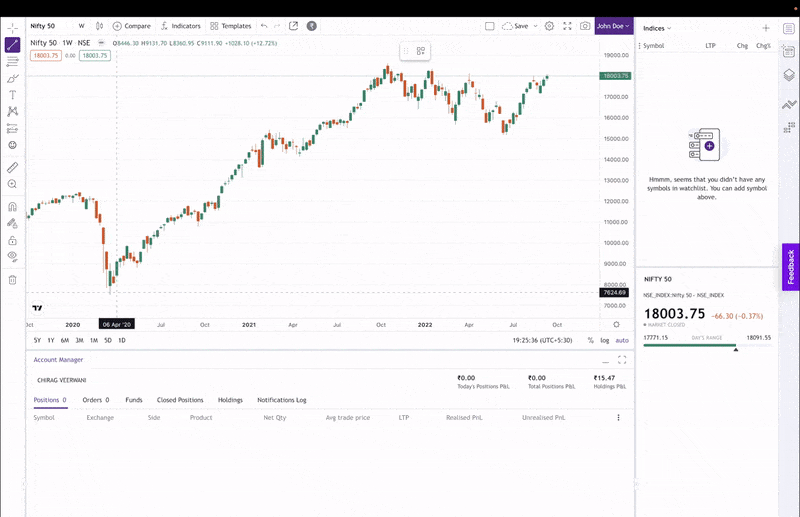Toggle magnet mode for drawings
The image size is (800, 517).
tap(12, 206)
